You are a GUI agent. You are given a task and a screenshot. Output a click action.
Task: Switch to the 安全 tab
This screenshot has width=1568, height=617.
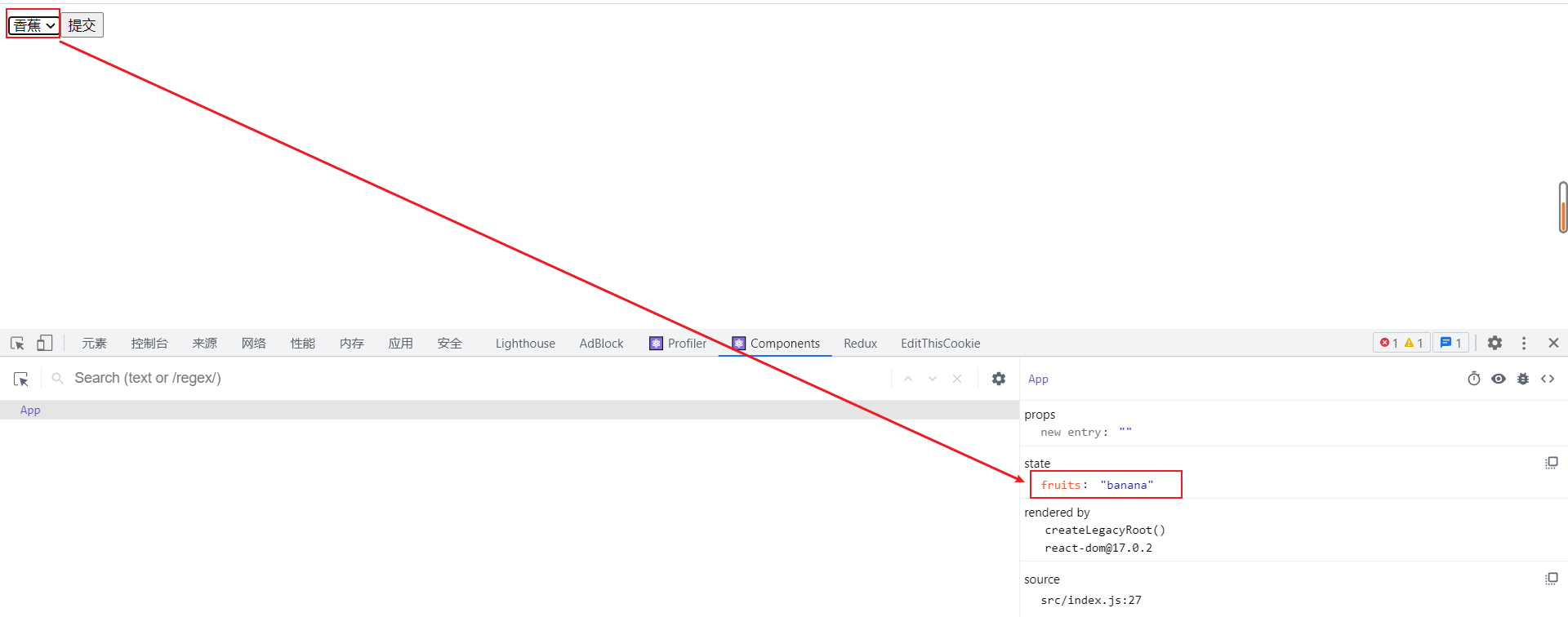coord(450,344)
